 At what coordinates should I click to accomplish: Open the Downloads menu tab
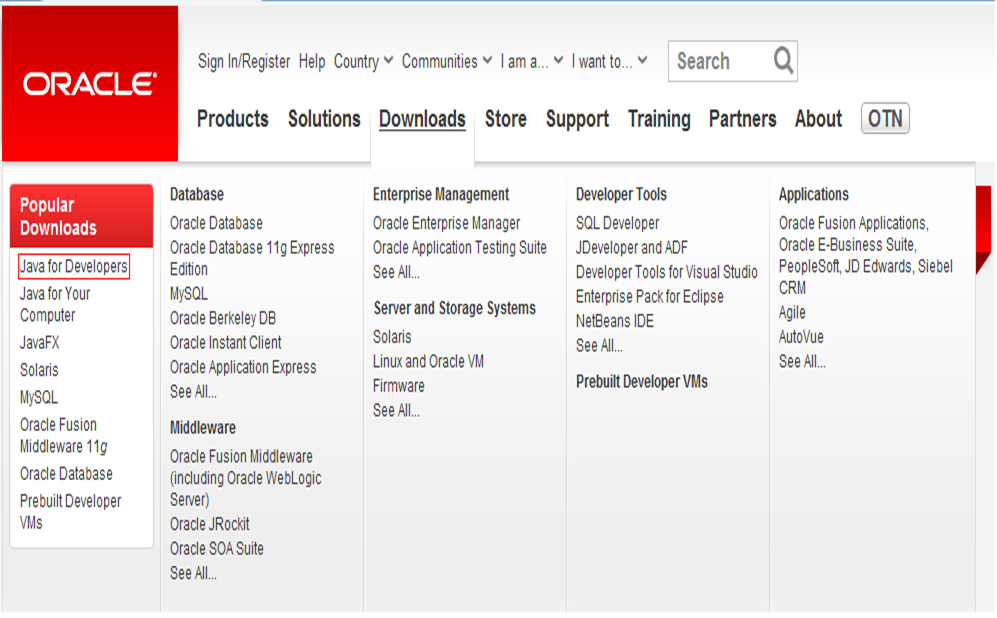point(422,119)
